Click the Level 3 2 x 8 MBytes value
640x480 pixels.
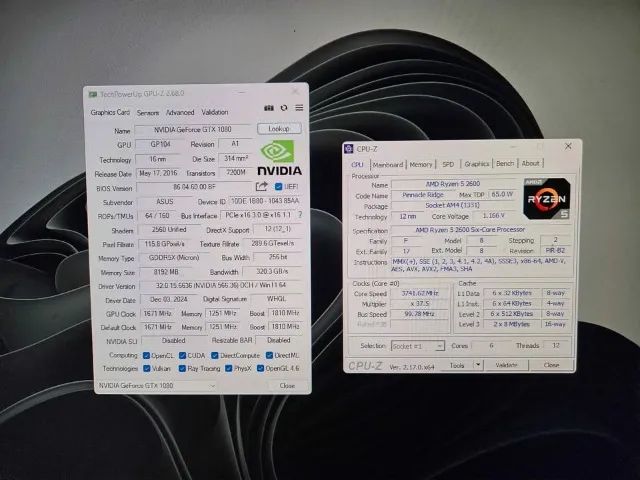(512, 324)
